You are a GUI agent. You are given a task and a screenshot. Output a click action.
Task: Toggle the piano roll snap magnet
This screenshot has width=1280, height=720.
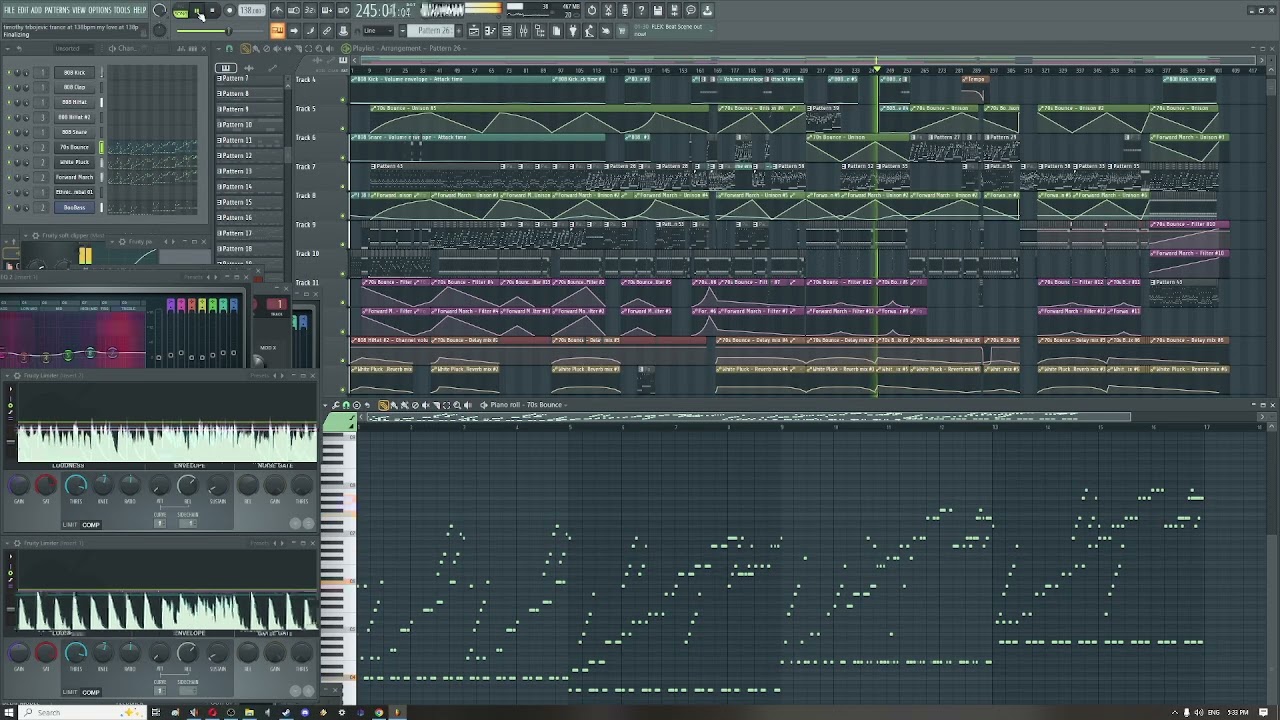(x=346, y=405)
